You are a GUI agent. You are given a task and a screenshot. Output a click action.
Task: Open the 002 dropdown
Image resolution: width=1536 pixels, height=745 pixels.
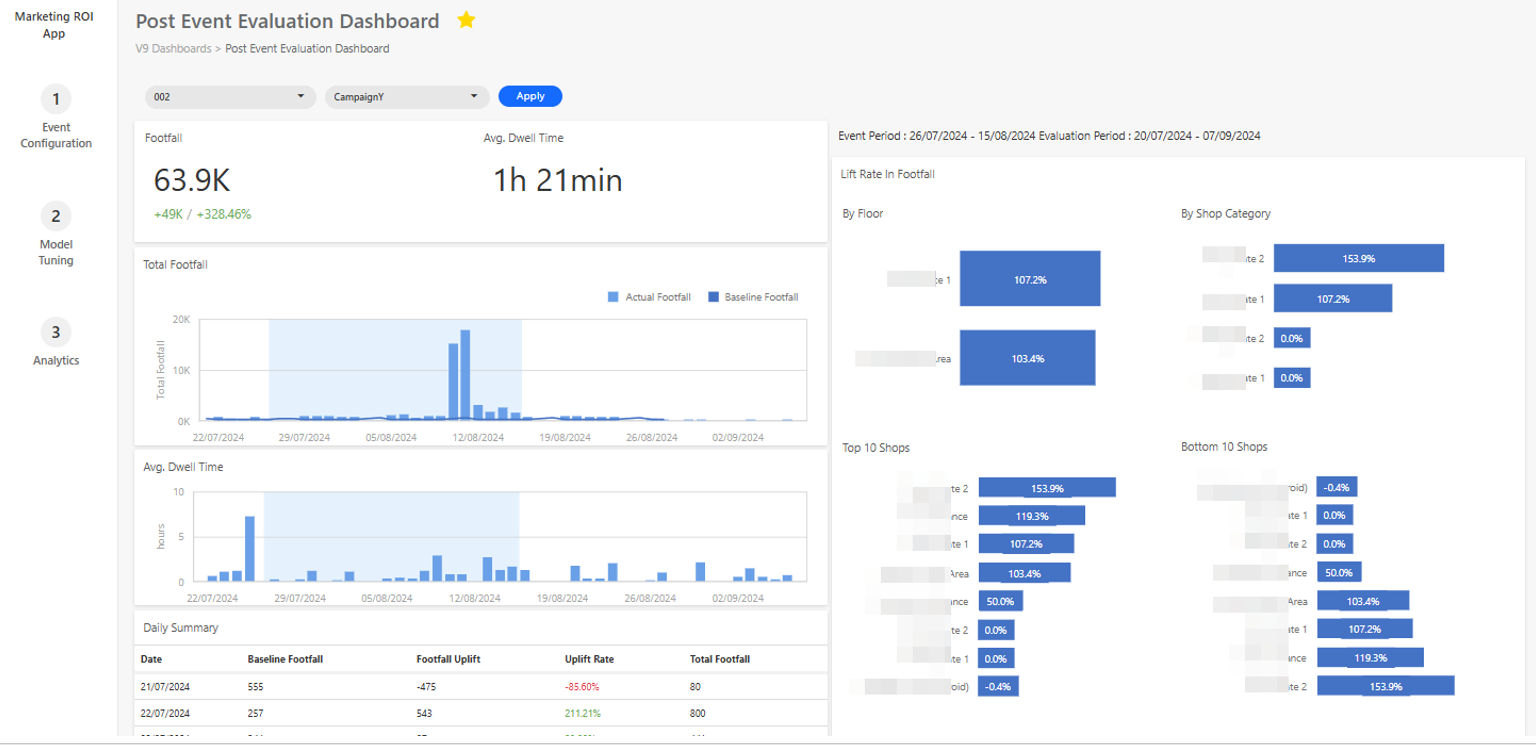click(x=230, y=97)
